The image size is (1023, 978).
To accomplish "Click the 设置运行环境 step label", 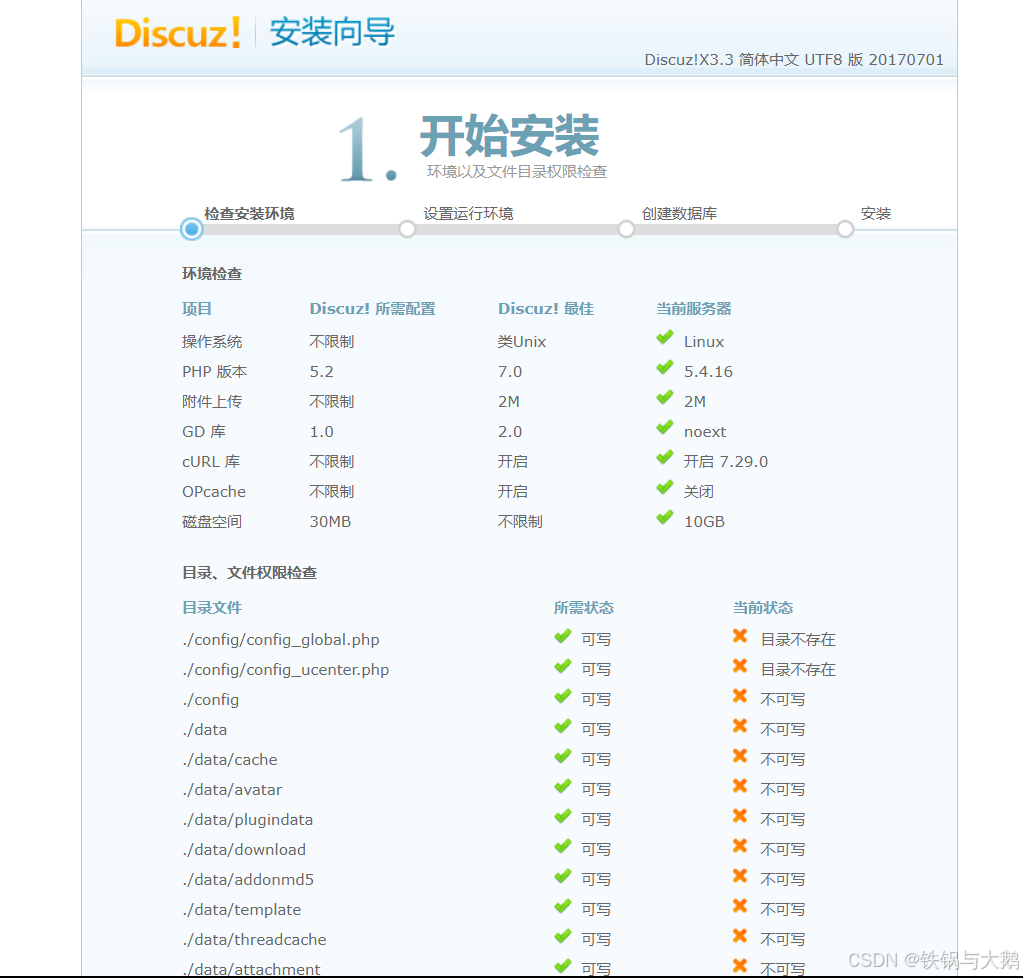I will coord(468,213).
